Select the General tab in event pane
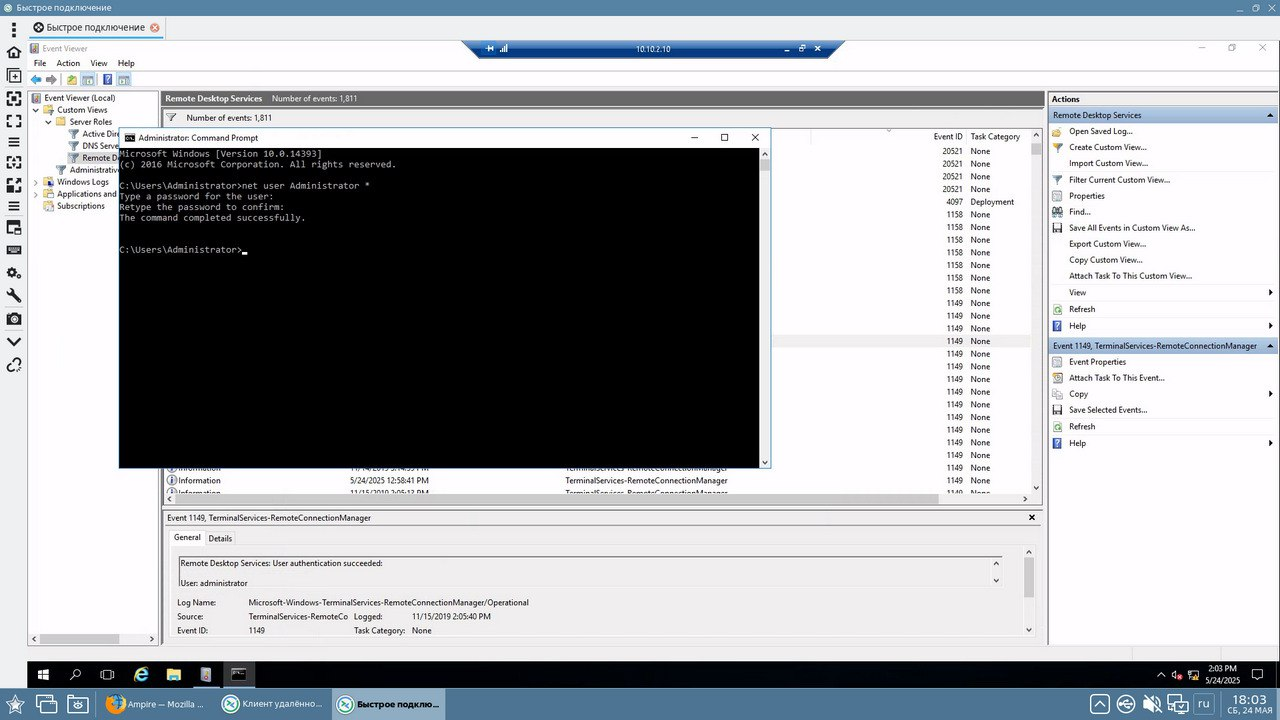The image size is (1280, 720). coord(187,537)
